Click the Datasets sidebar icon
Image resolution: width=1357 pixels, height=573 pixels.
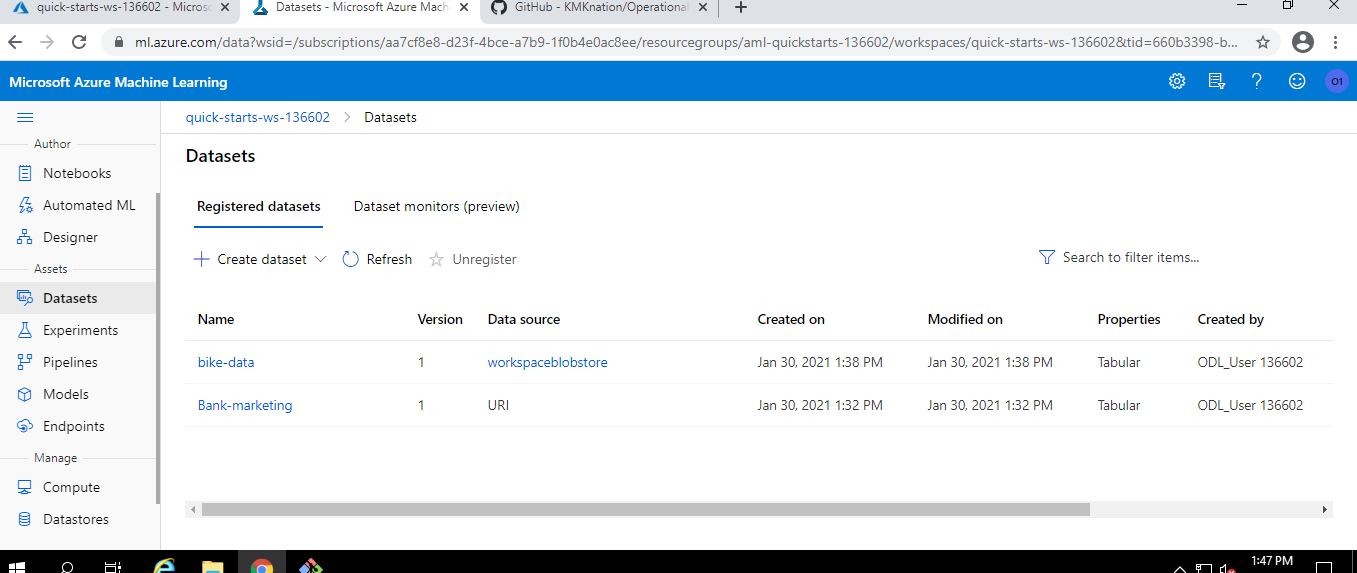coord(25,298)
